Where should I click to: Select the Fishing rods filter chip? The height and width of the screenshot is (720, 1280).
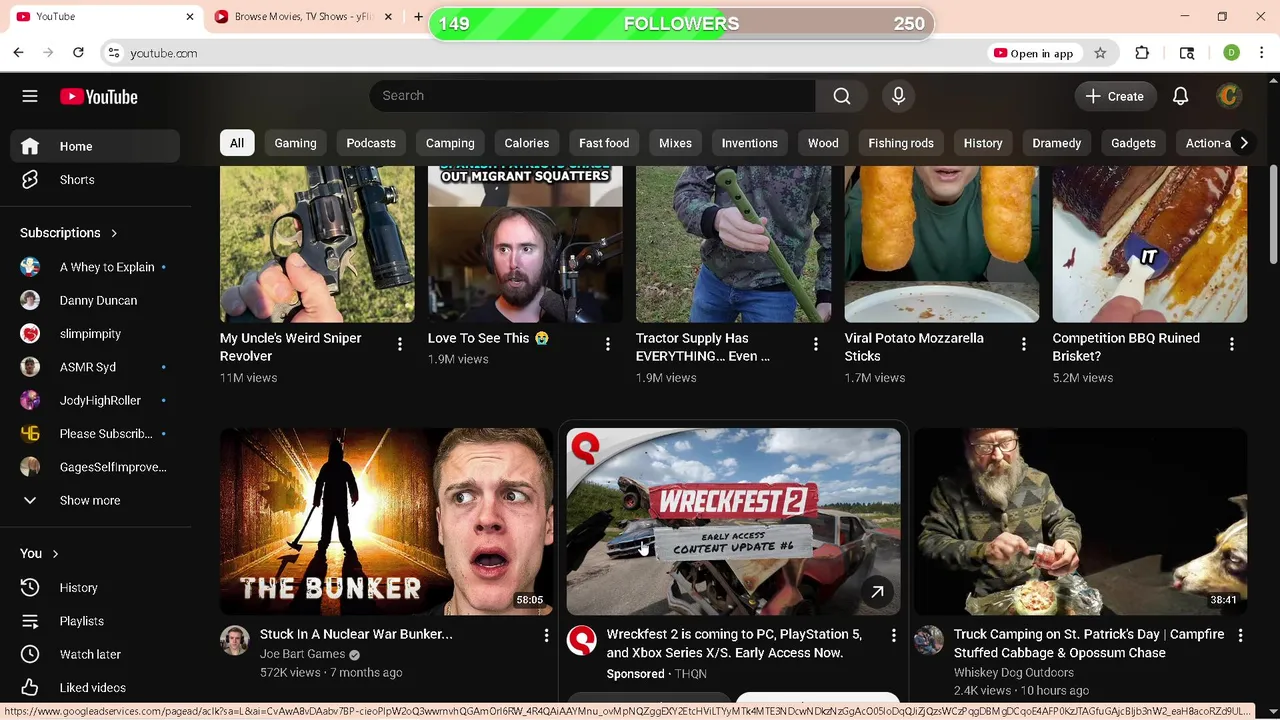point(901,143)
